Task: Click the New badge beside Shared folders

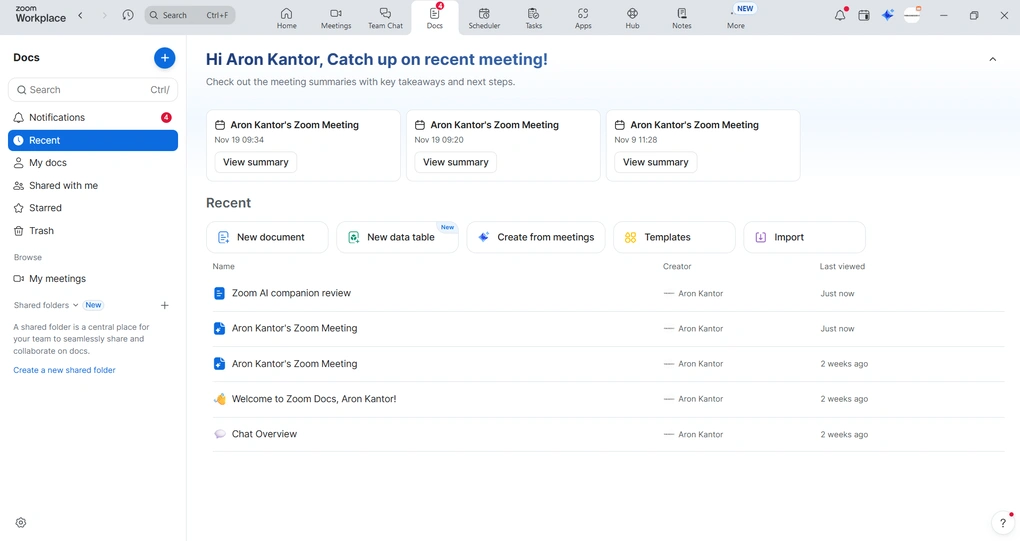Action: click(94, 305)
